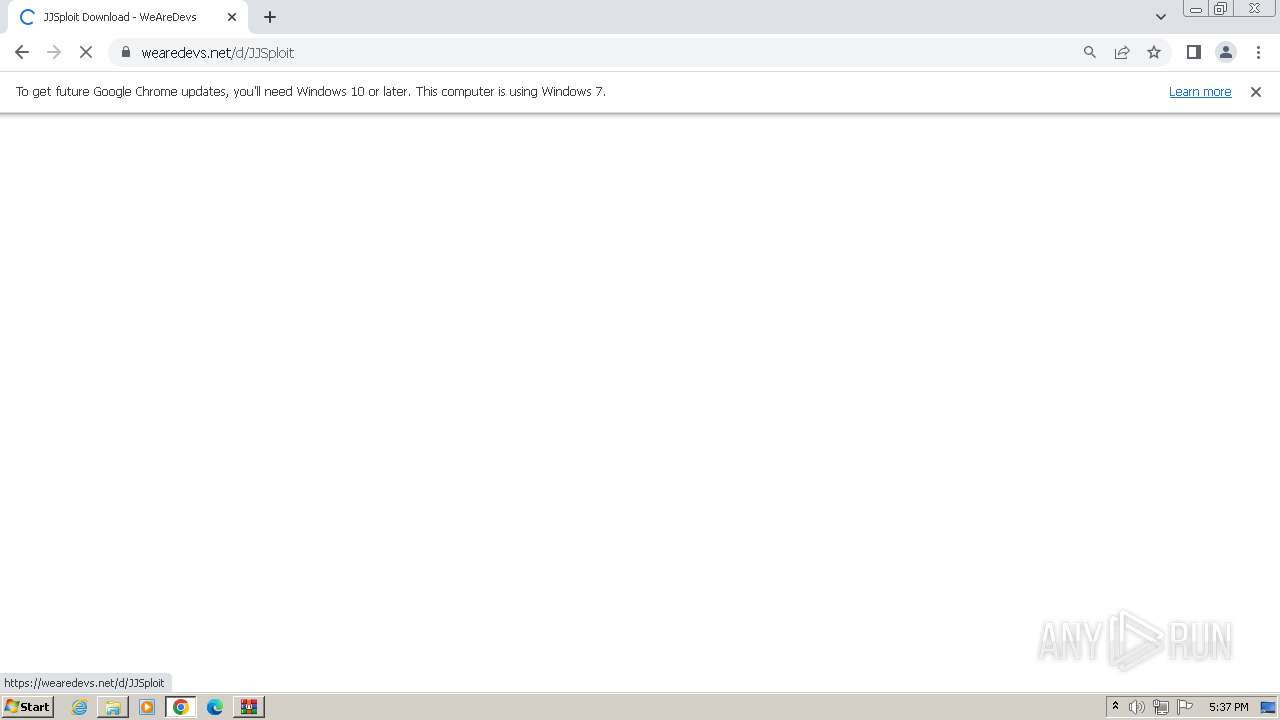
Task: Open Learn more link in update notice
Action: (x=1200, y=91)
